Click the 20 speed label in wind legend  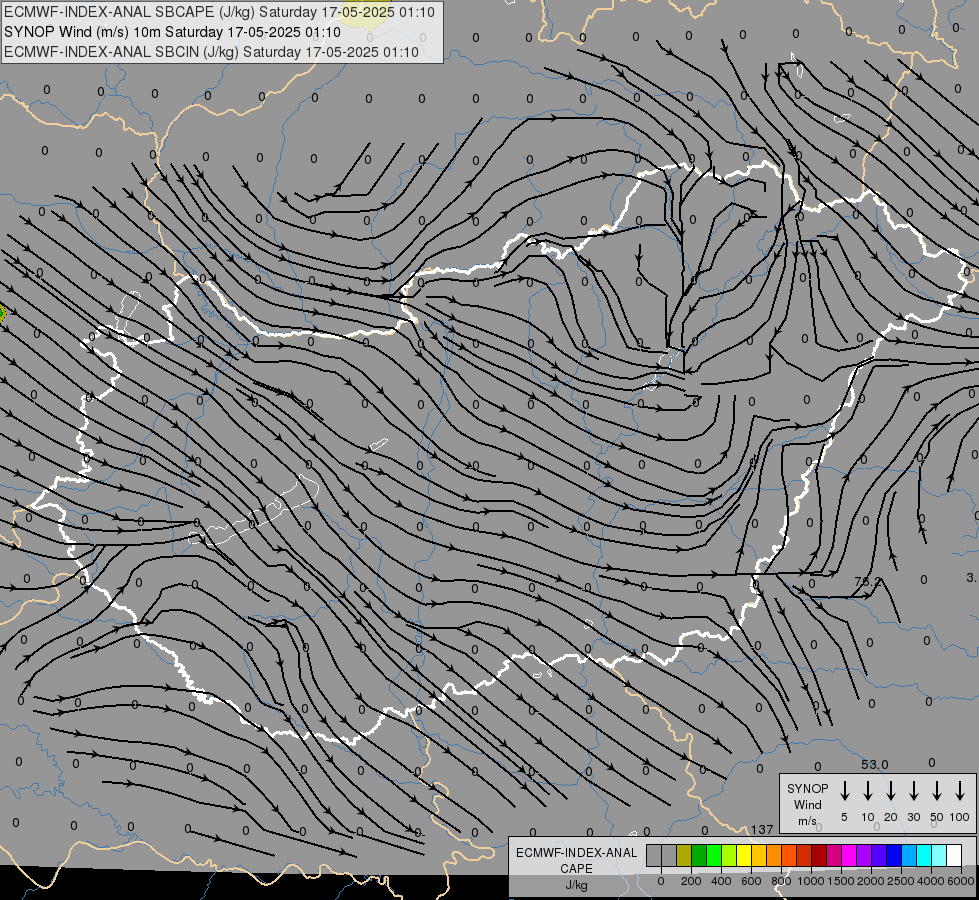click(891, 817)
